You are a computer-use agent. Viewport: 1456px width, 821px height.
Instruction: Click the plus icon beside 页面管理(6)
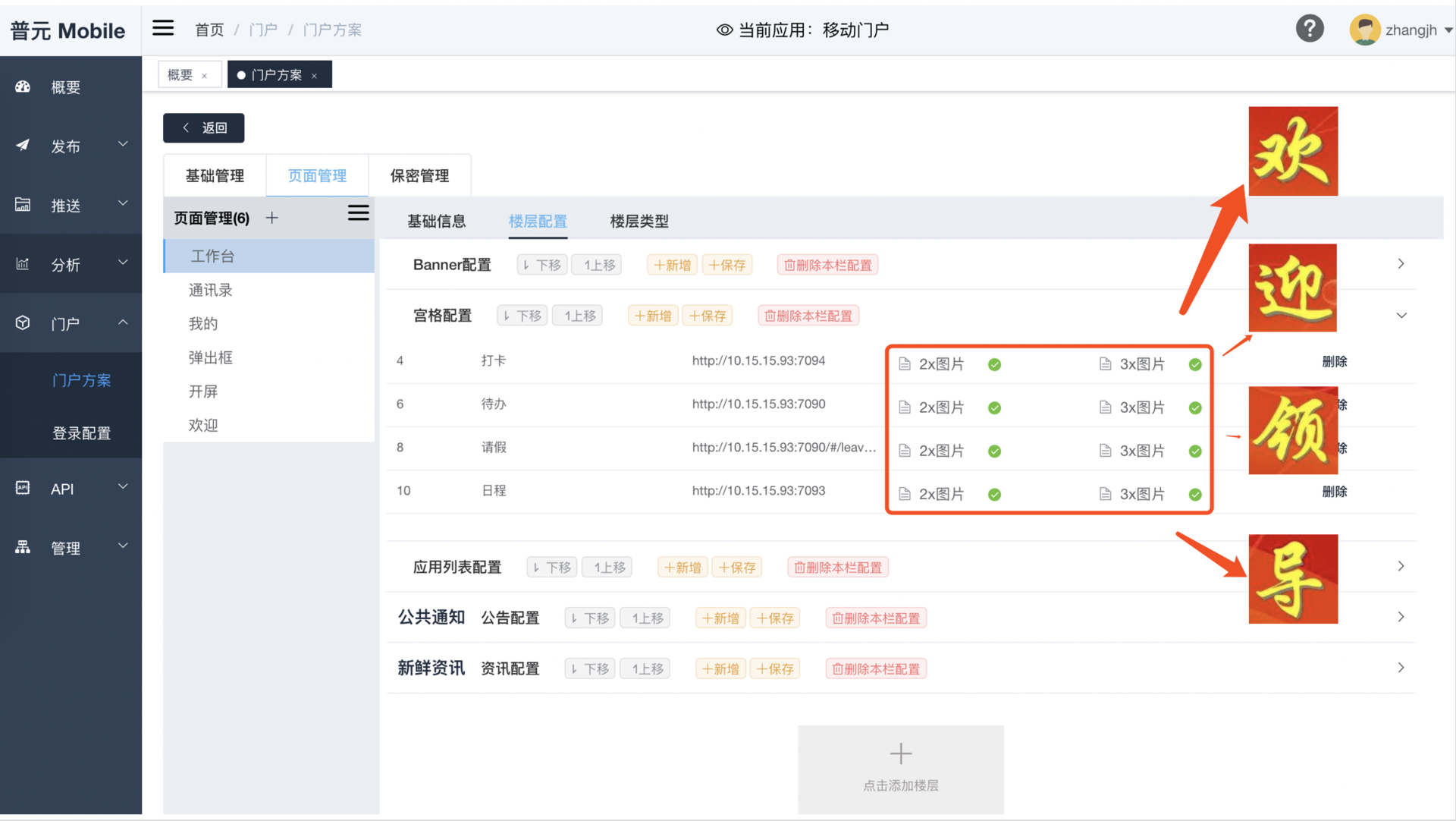click(x=272, y=219)
